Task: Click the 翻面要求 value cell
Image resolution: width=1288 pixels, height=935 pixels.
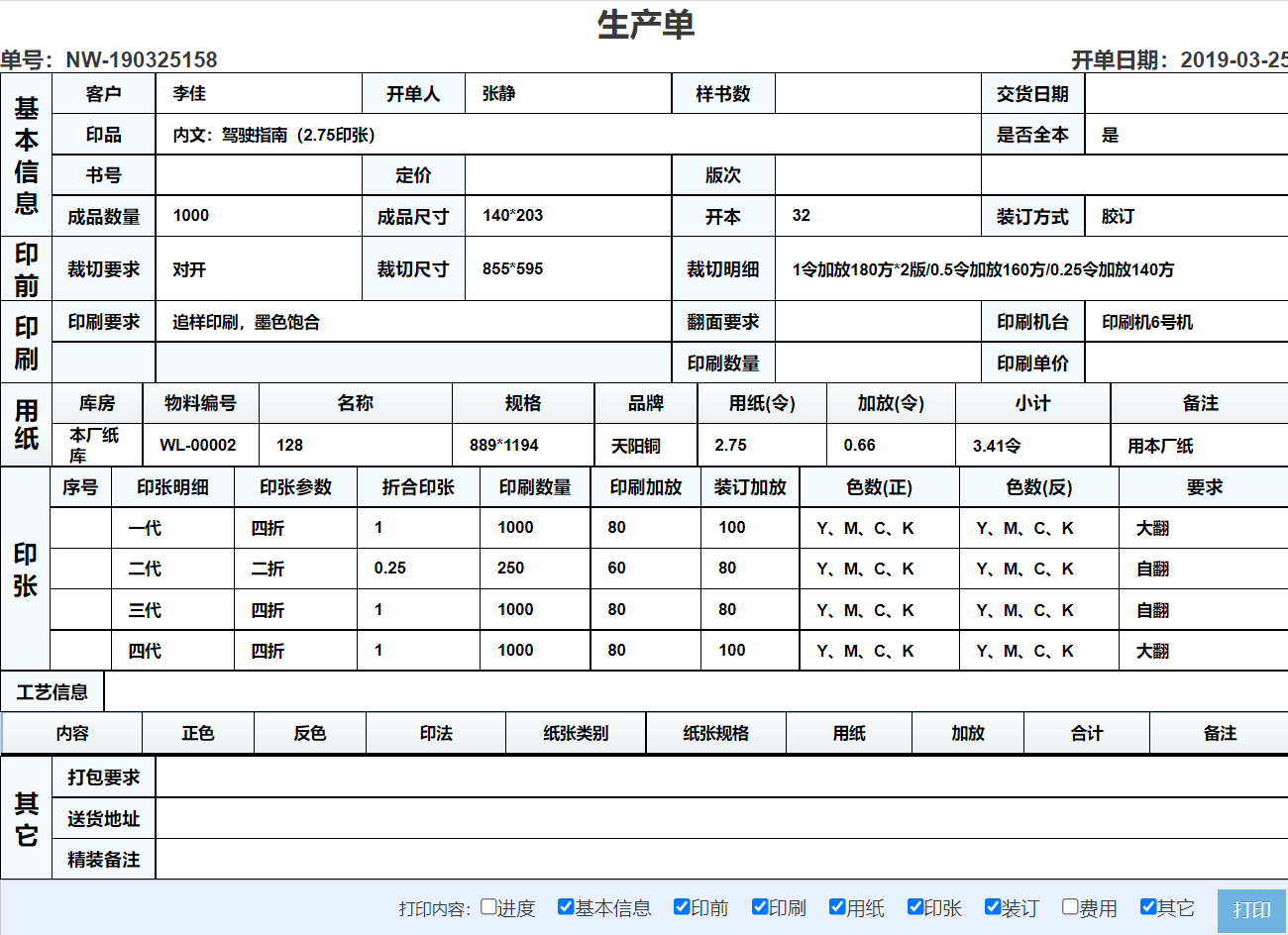Action: pyautogui.click(x=877, y=321)
